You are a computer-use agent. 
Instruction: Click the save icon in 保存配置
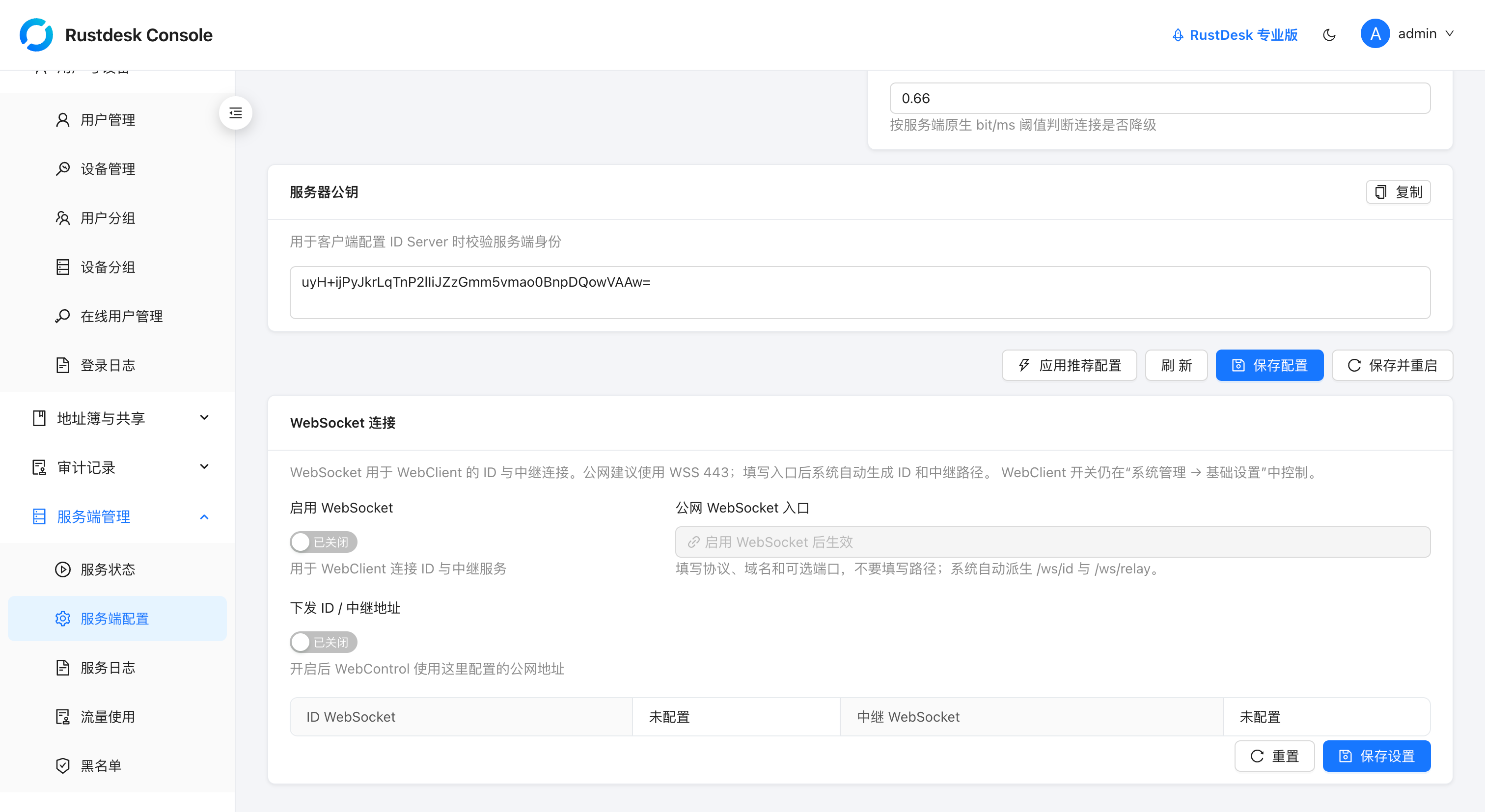pos(1238,365)
